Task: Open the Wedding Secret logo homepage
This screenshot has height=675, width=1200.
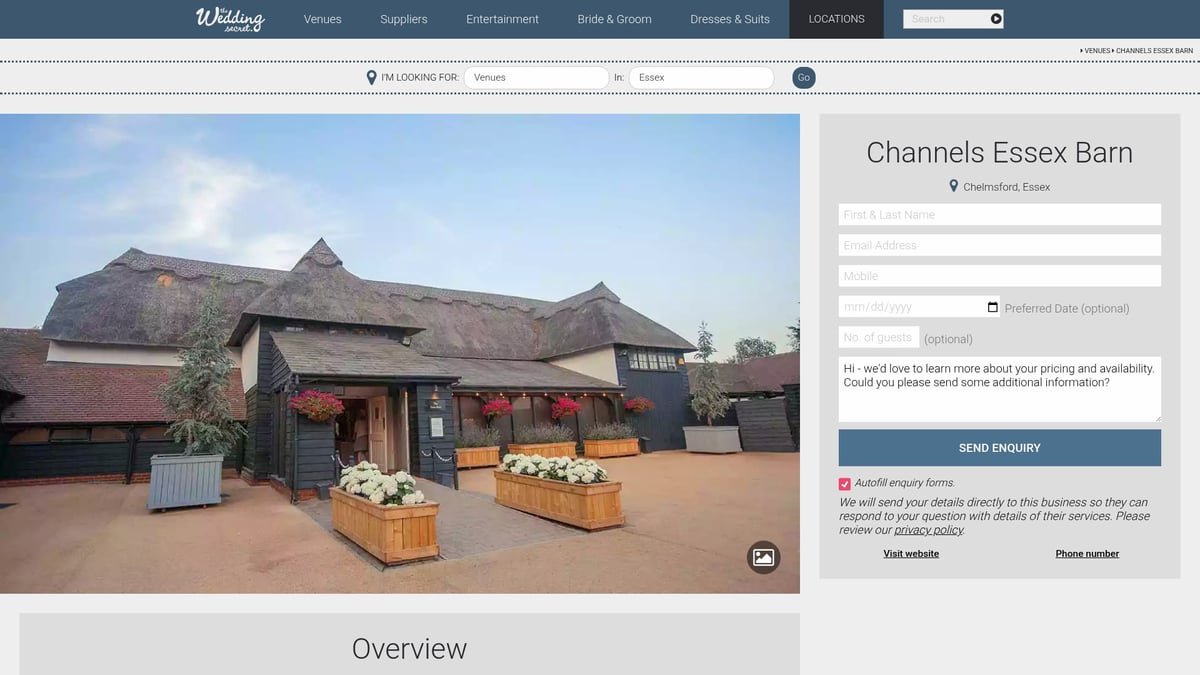Action: (230, 19)
